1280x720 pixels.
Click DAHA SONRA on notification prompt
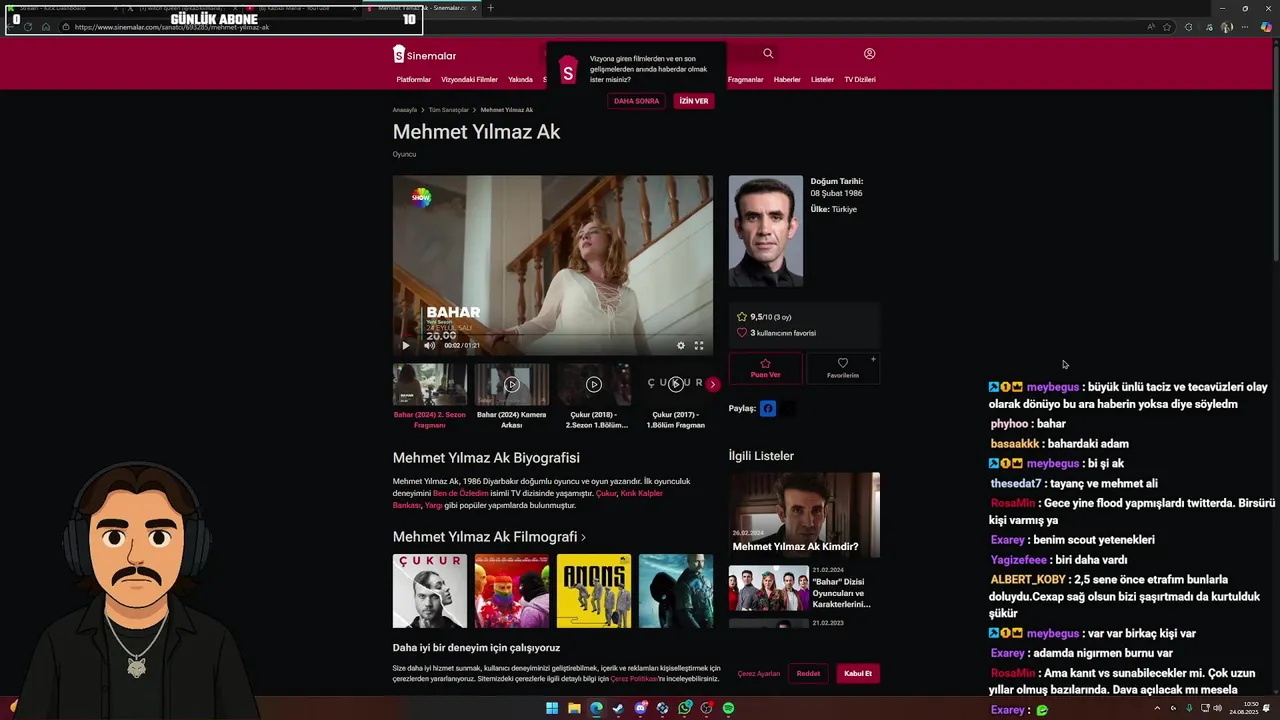click(x=636, y=101)
